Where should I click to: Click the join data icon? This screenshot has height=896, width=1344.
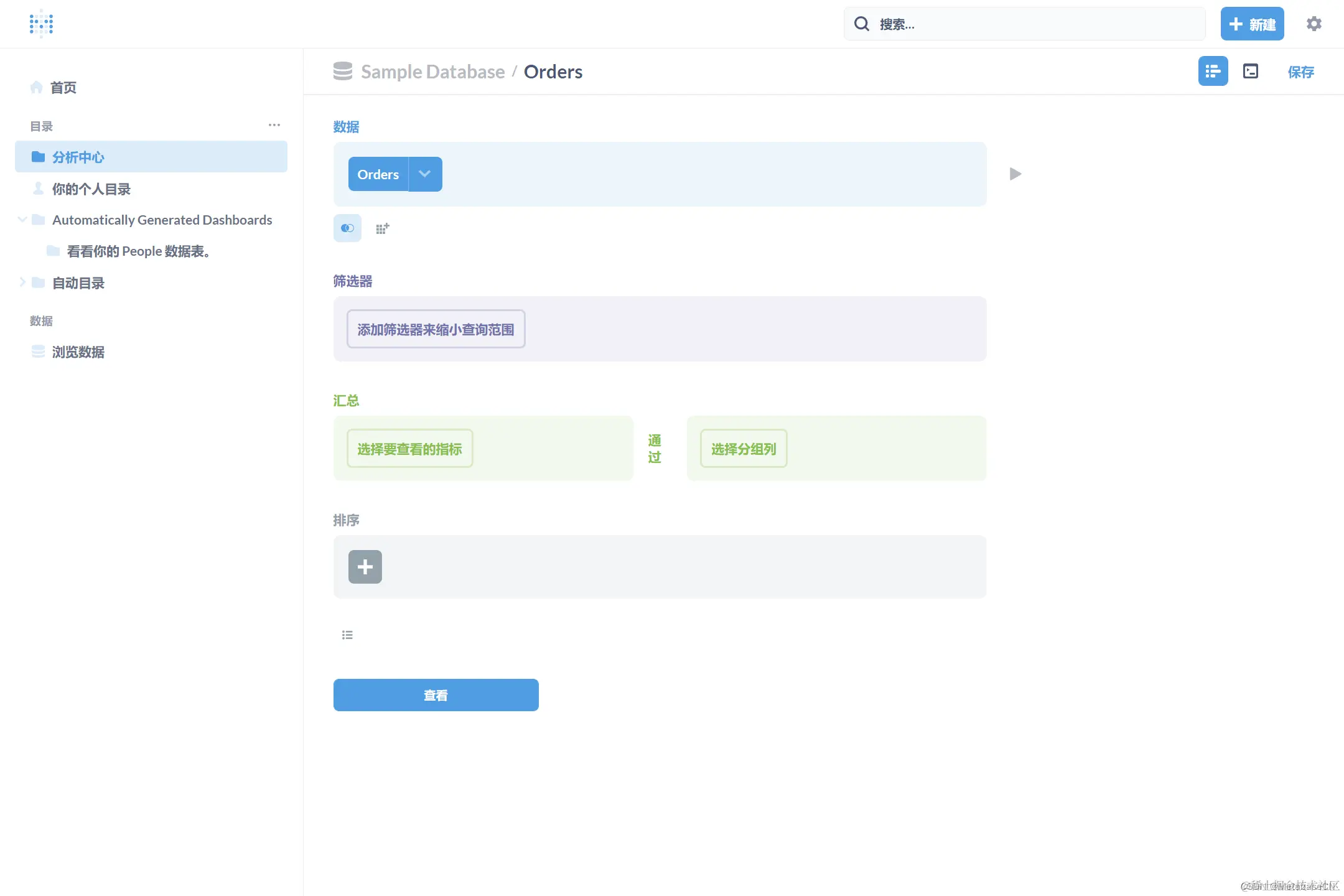(347, 228)
